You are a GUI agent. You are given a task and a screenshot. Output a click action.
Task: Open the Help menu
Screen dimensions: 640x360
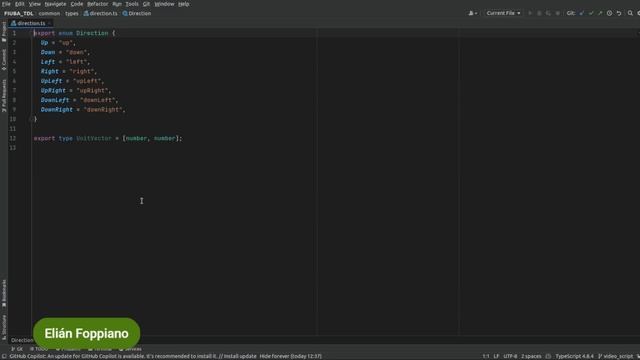click(x=183, y=4)
